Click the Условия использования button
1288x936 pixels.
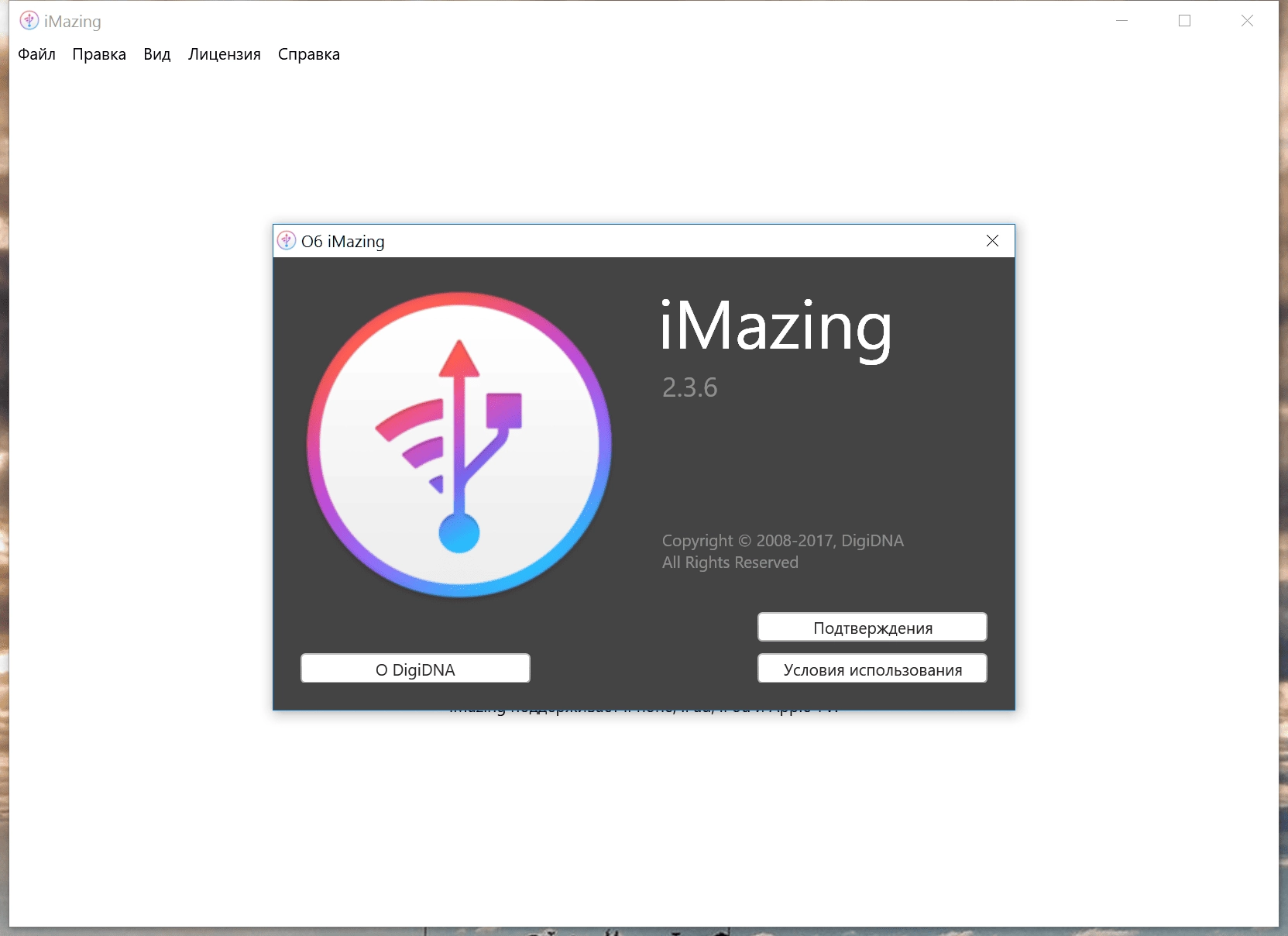tap(872, 669)
